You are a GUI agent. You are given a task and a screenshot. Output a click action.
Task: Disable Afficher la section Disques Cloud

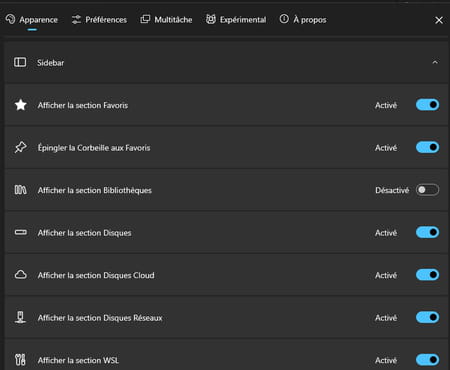click(427, 275)
